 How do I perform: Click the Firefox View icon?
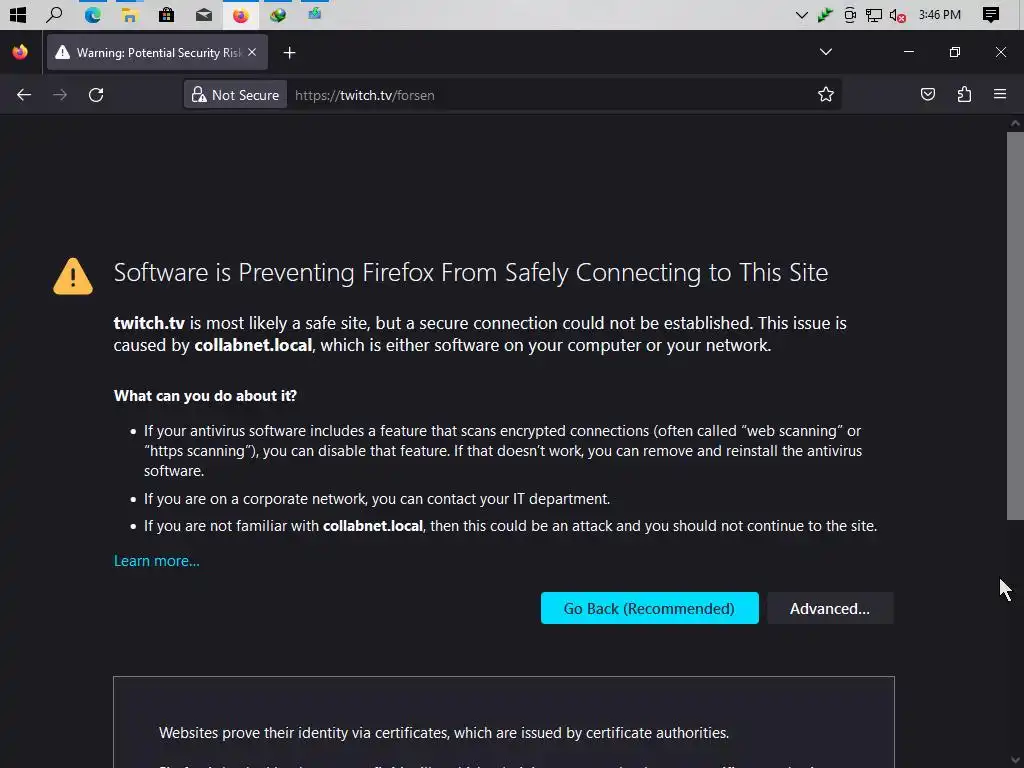point(20,52)
